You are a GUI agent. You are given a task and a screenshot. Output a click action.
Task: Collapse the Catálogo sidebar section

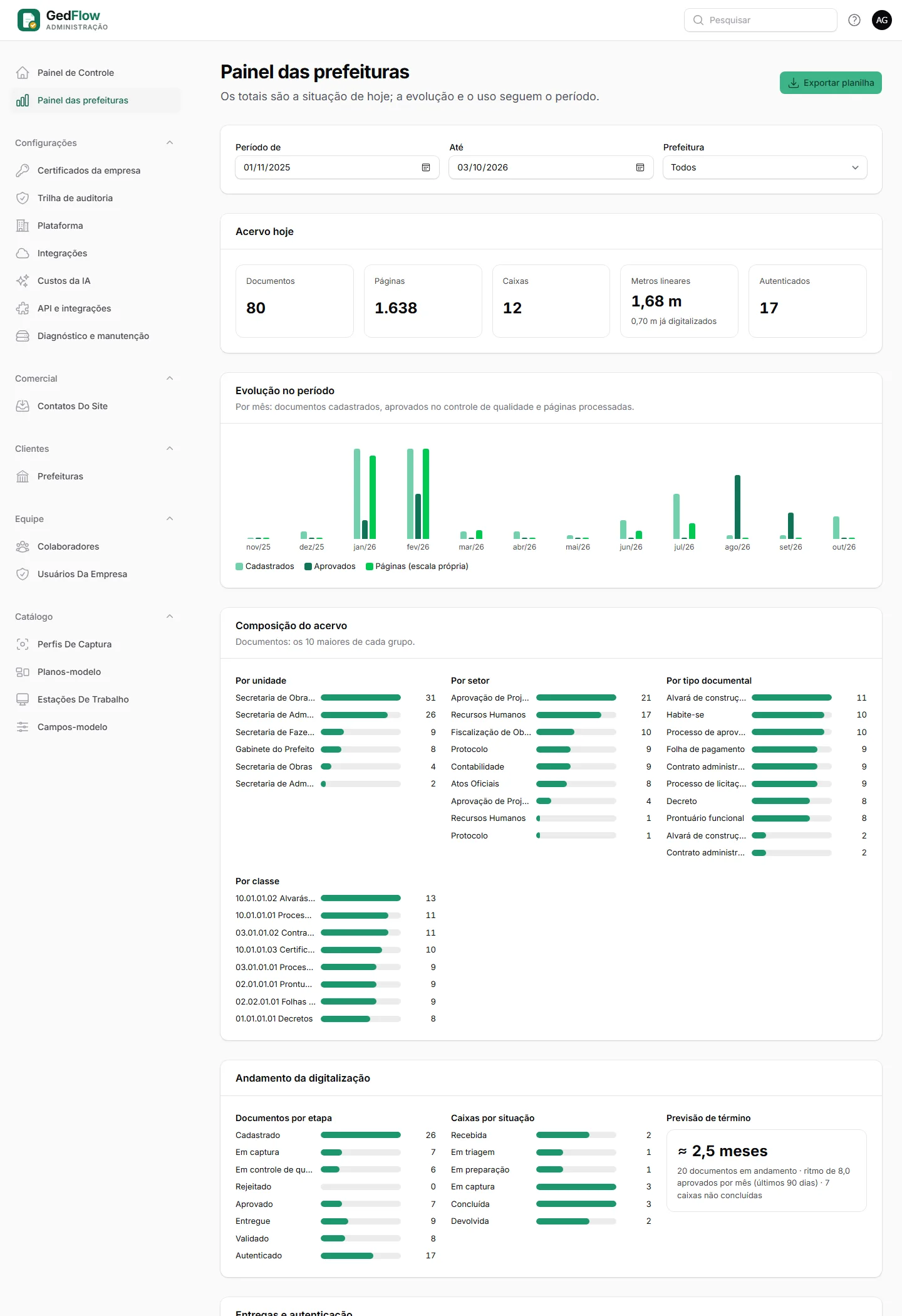[x=170, y=617]
